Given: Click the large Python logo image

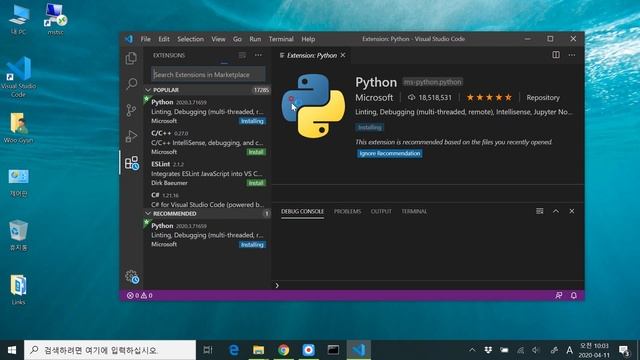Looking at the screenshot, I should tap(313, 106).
